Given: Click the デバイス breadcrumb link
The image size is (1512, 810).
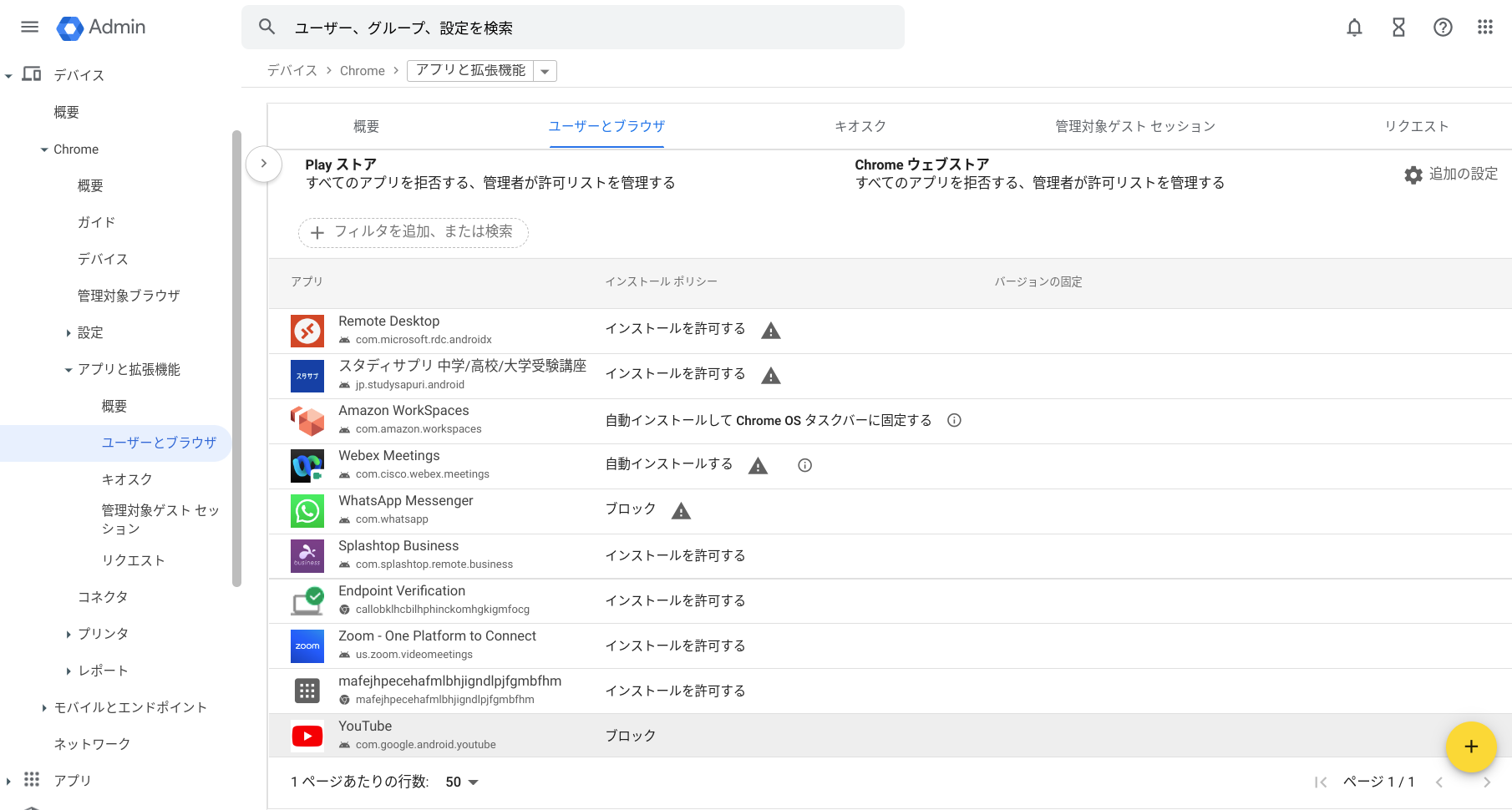Looking at the screenshot, I should 292,71.
